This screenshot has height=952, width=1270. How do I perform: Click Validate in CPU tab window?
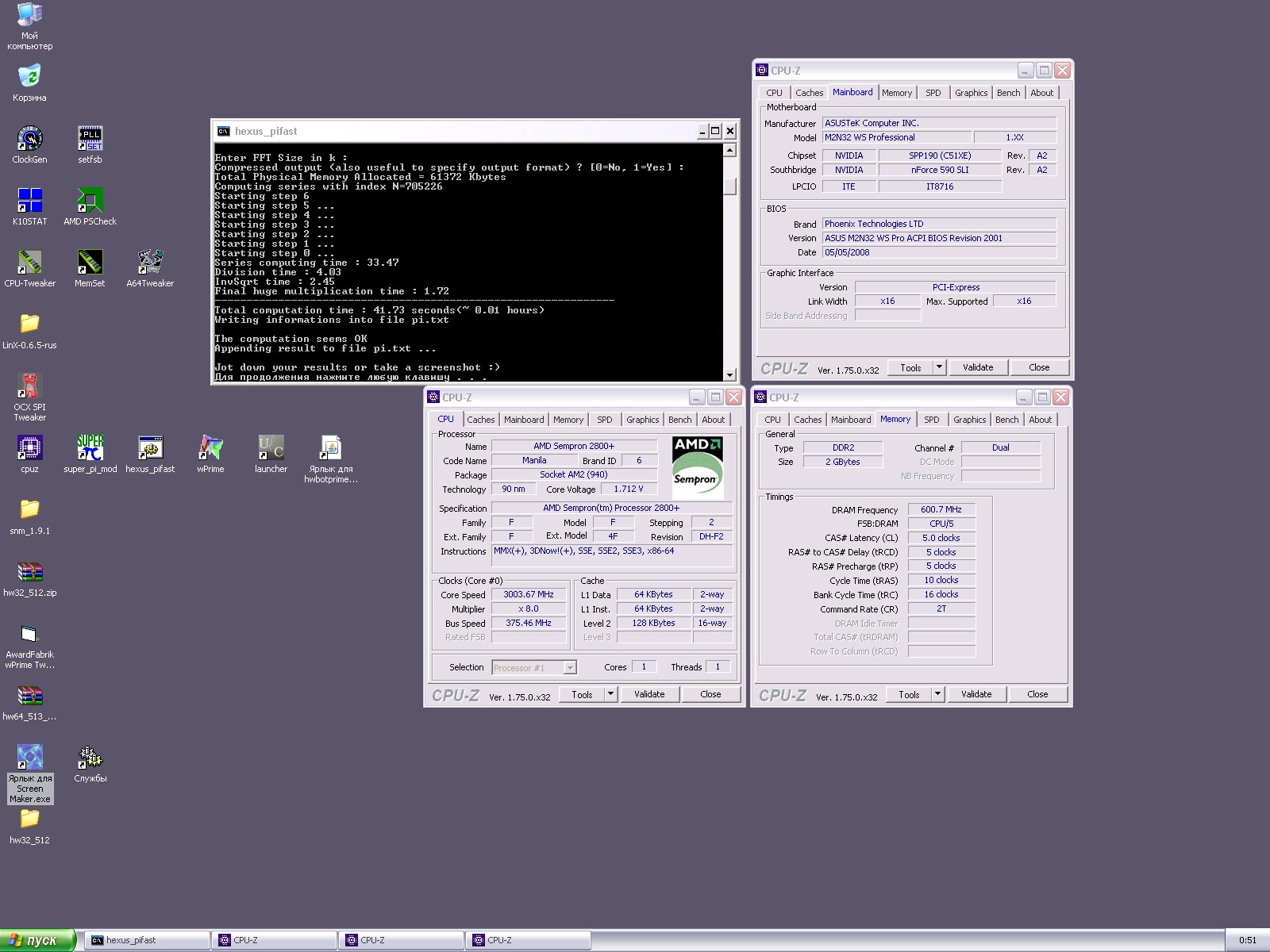649,694
